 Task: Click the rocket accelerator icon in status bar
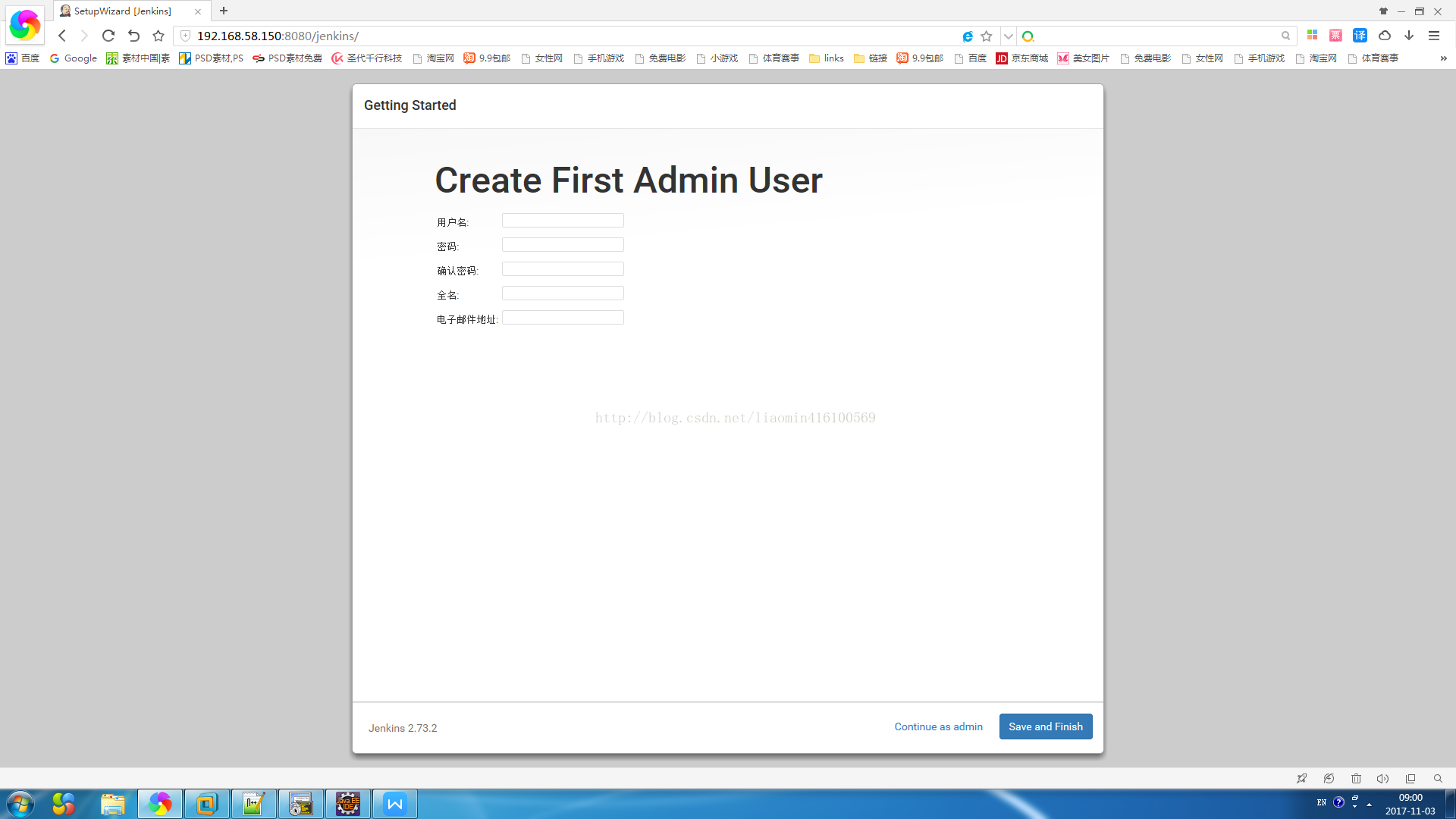1301,779
